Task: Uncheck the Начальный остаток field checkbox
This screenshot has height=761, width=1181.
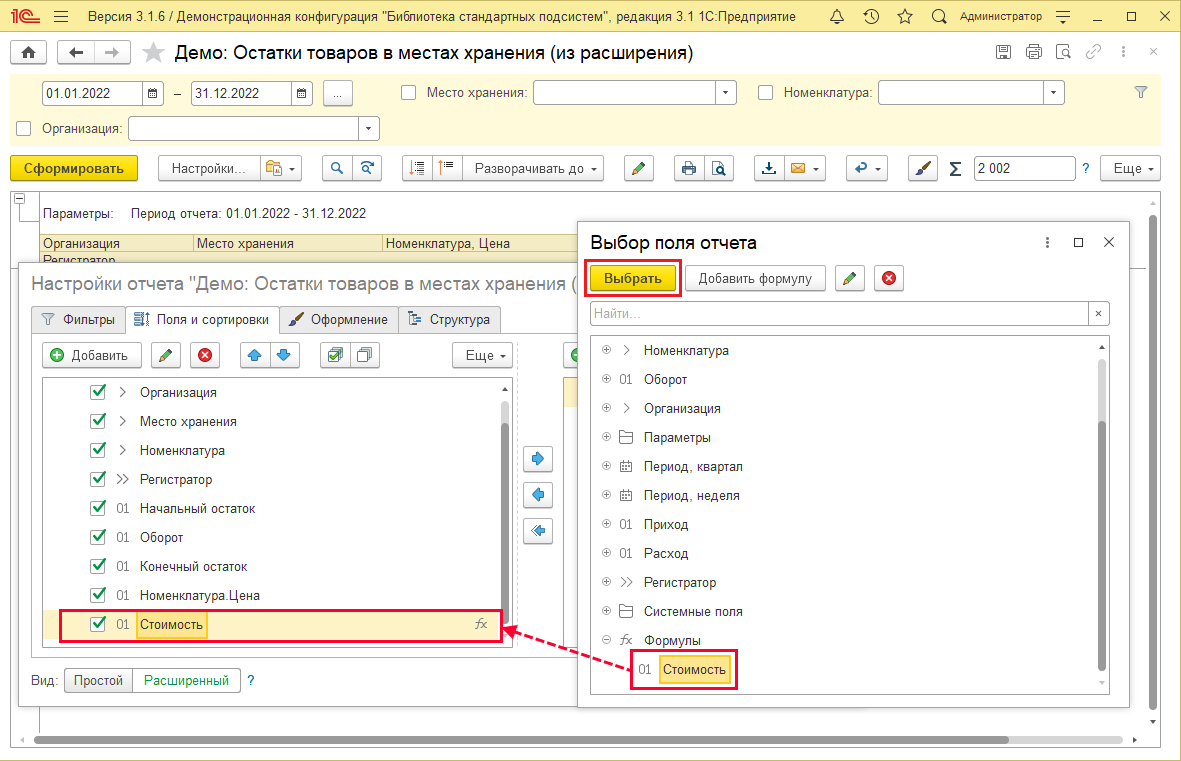Action: point(98,508)
